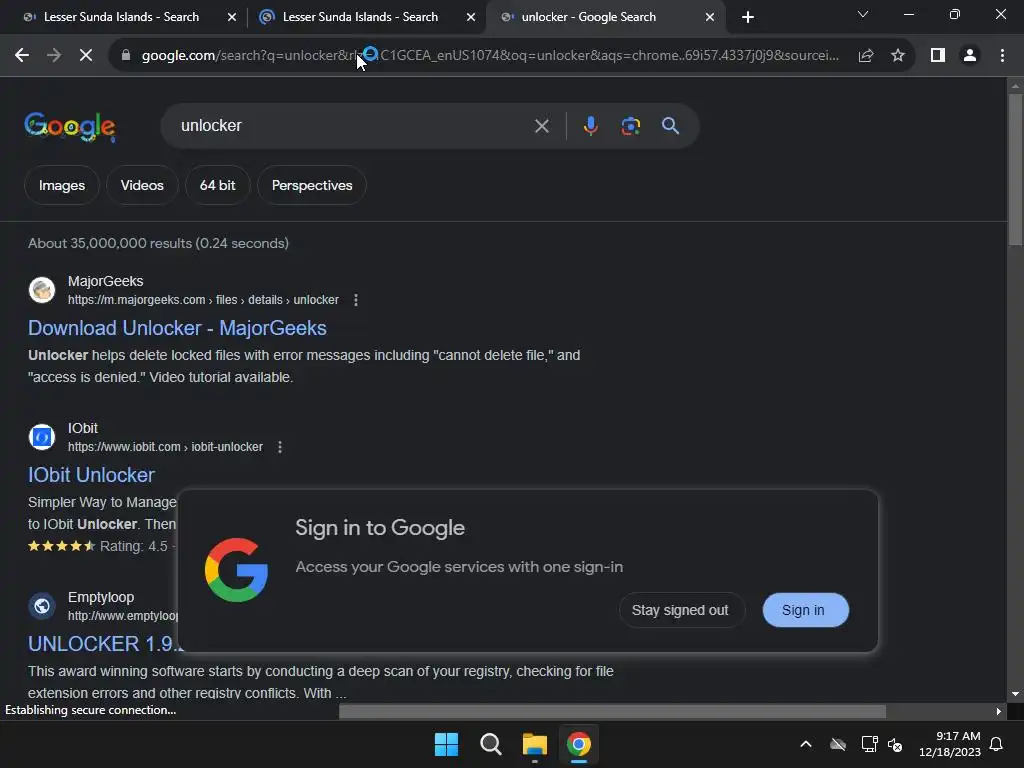Open the UNLOCKER 1.9 result link
This screenshot has width=1024, height=768.
103,644
